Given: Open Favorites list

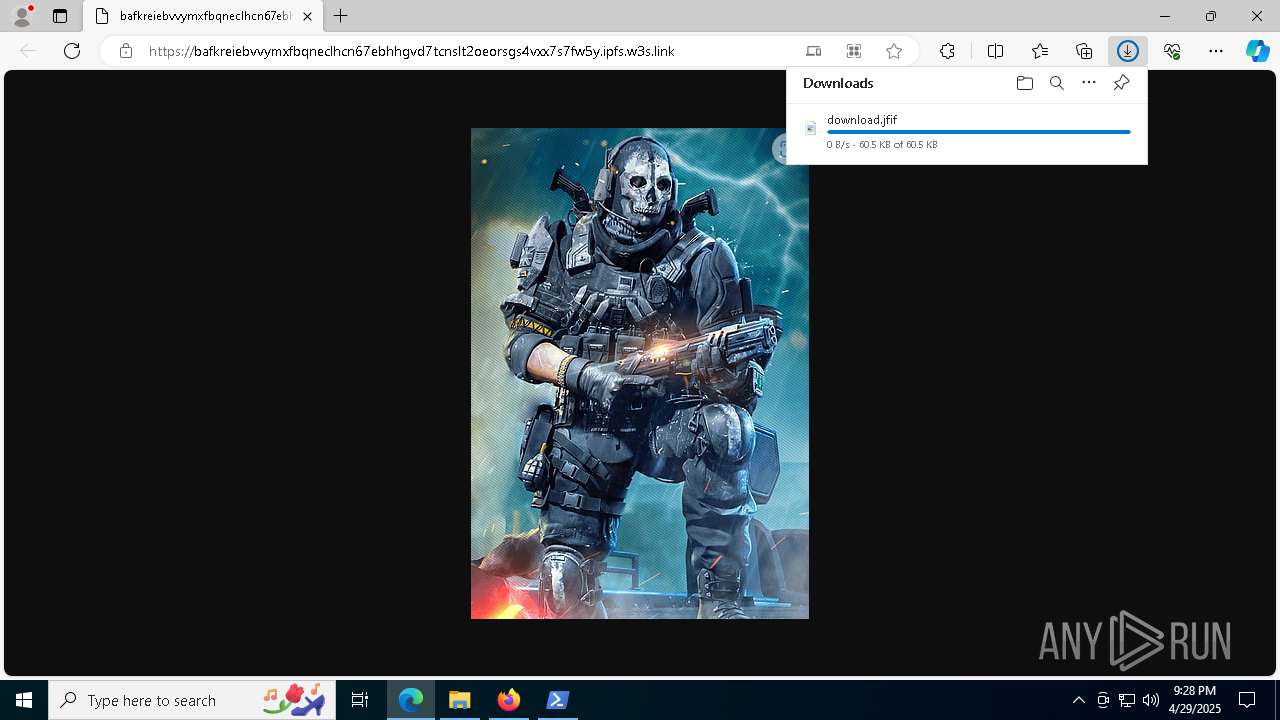Looking at the screenshot, I should [x=1040, y=51].
